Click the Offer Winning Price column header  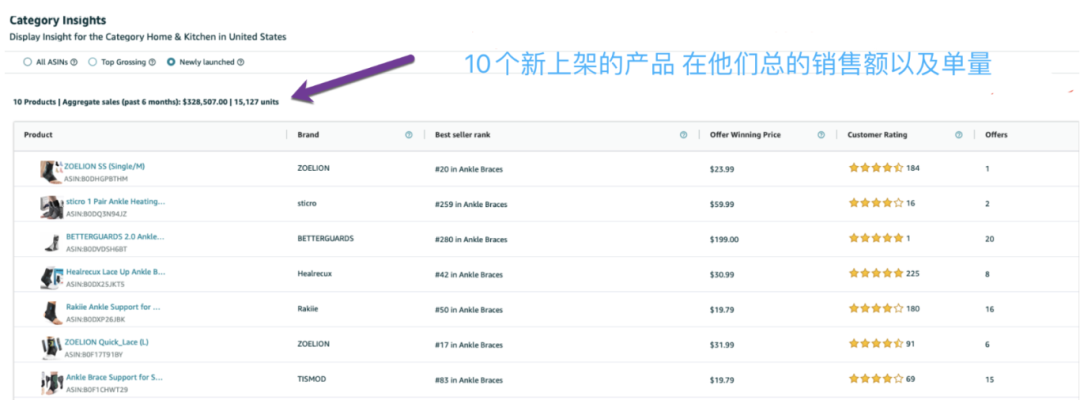745,135
